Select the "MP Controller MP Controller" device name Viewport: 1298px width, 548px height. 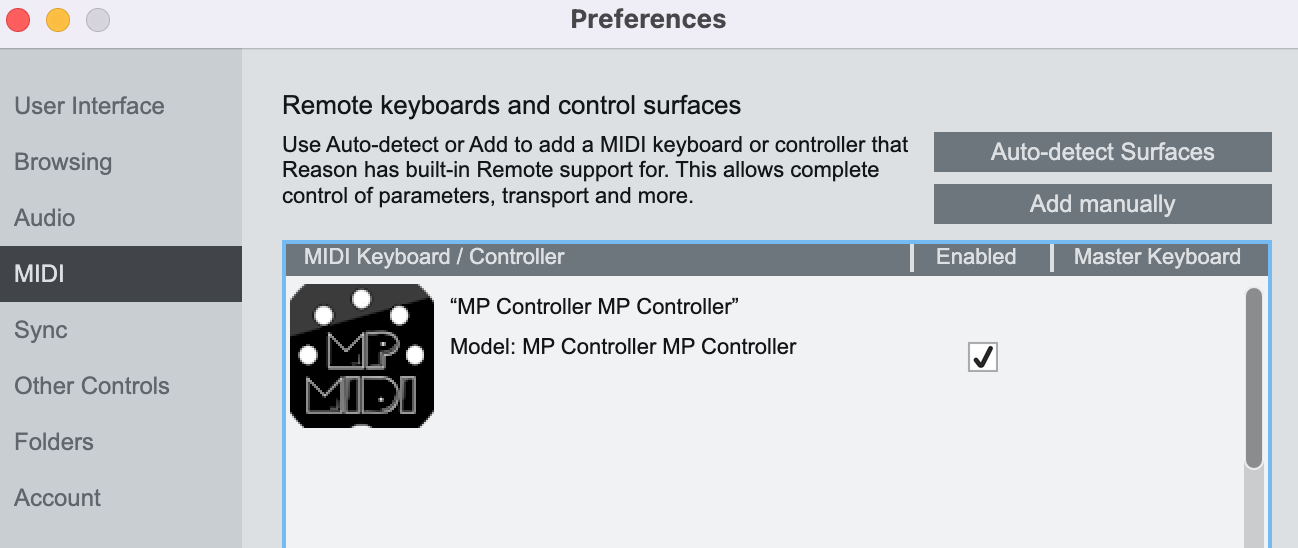[x=595, y=305]
